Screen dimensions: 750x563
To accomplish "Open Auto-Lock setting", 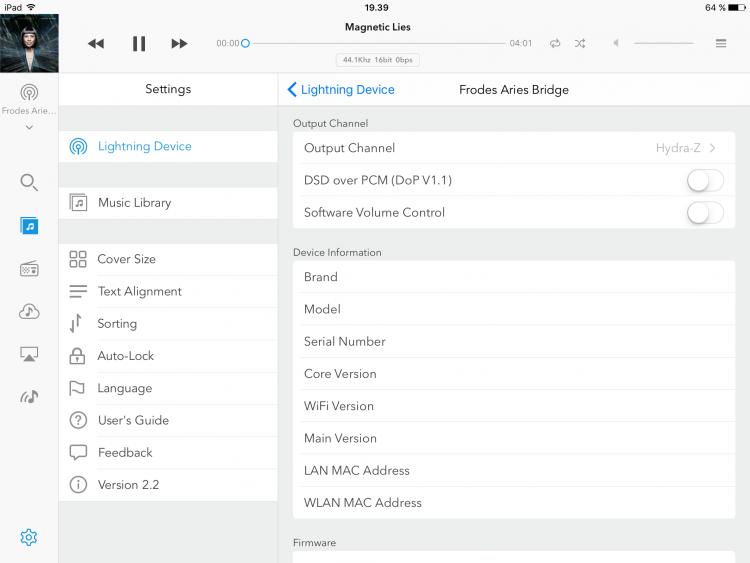I will click(x=168, y=356).
